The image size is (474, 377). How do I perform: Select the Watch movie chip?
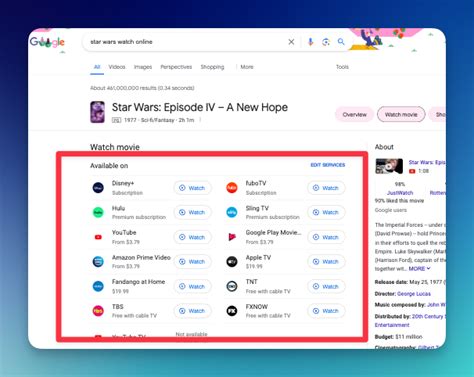point(401,114)
